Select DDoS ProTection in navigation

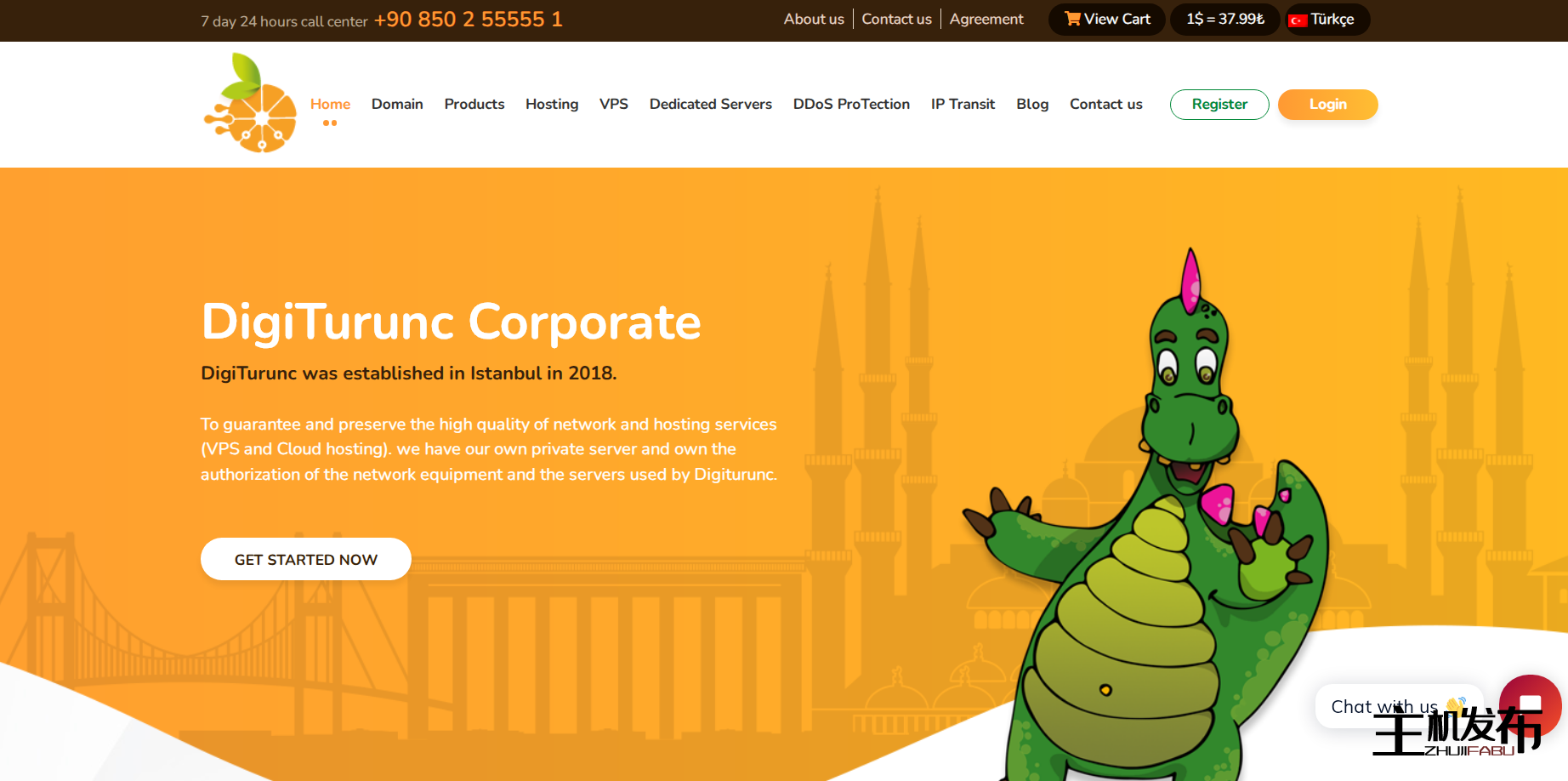tap(851, 104)
